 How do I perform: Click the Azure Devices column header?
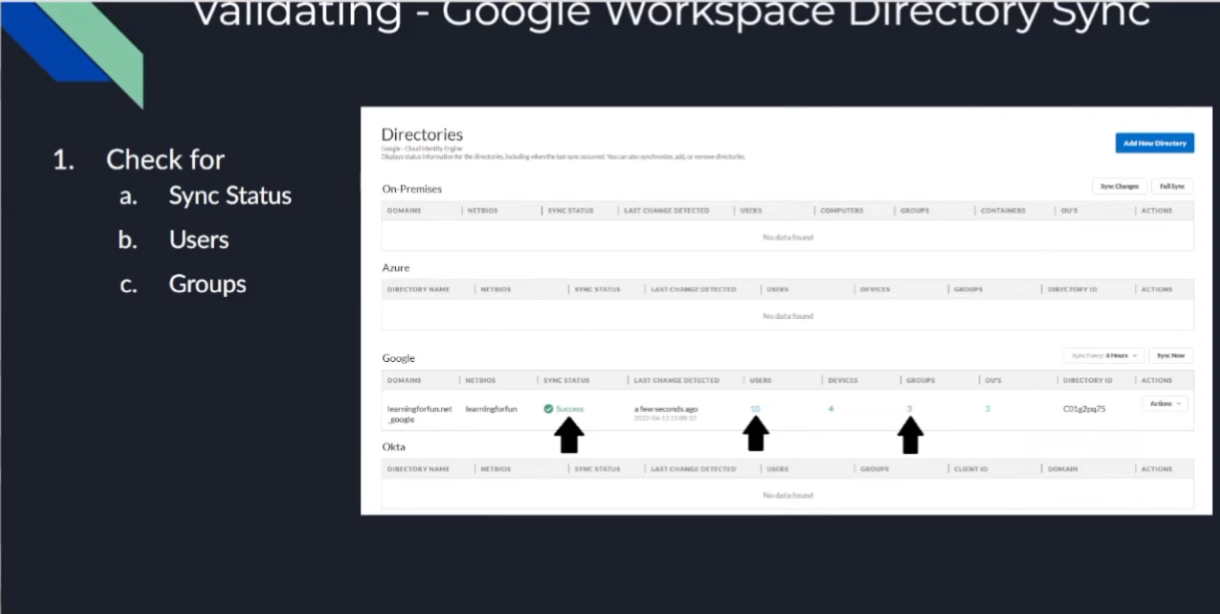point(874,289)
